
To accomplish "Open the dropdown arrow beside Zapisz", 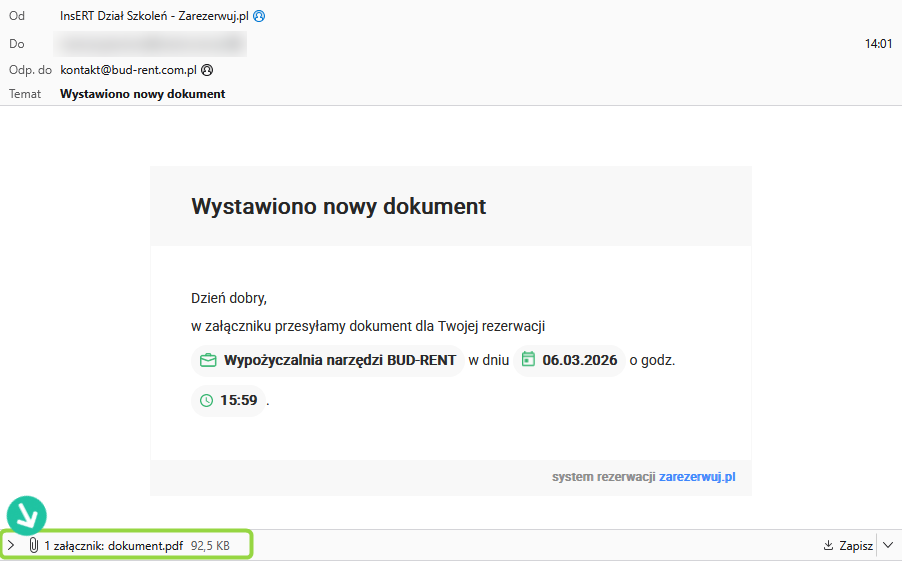I will 888,546.
